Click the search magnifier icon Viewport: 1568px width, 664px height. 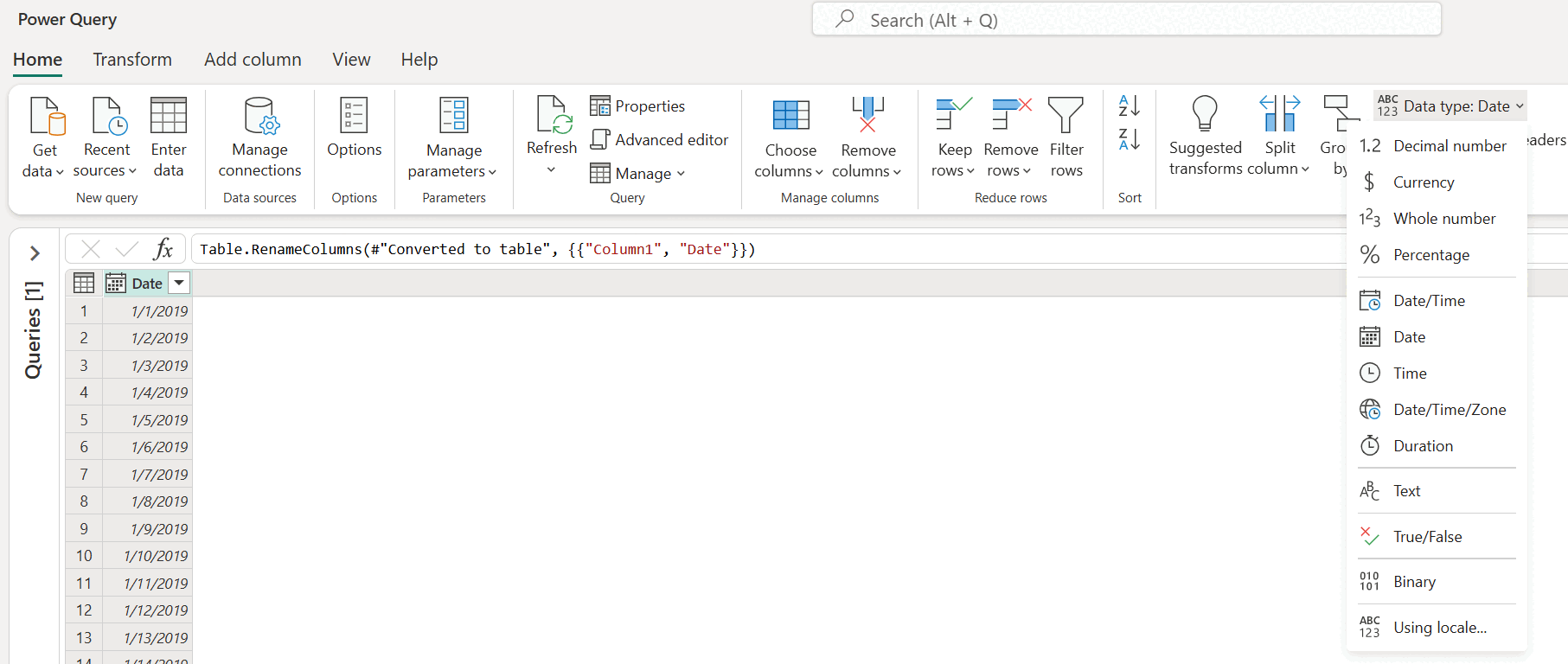point(845,18)
